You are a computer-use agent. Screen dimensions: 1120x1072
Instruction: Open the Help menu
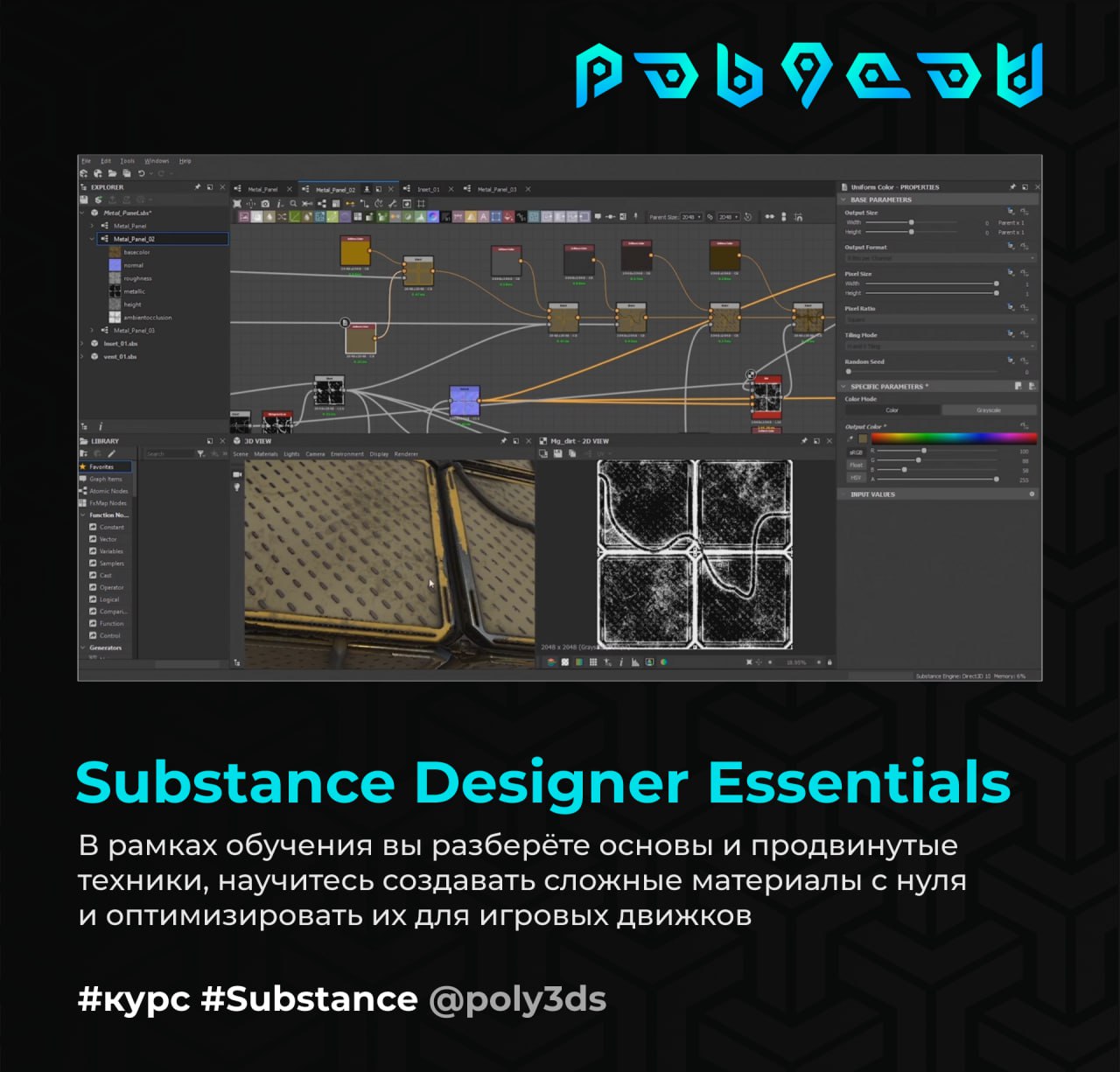click(185, 161)
